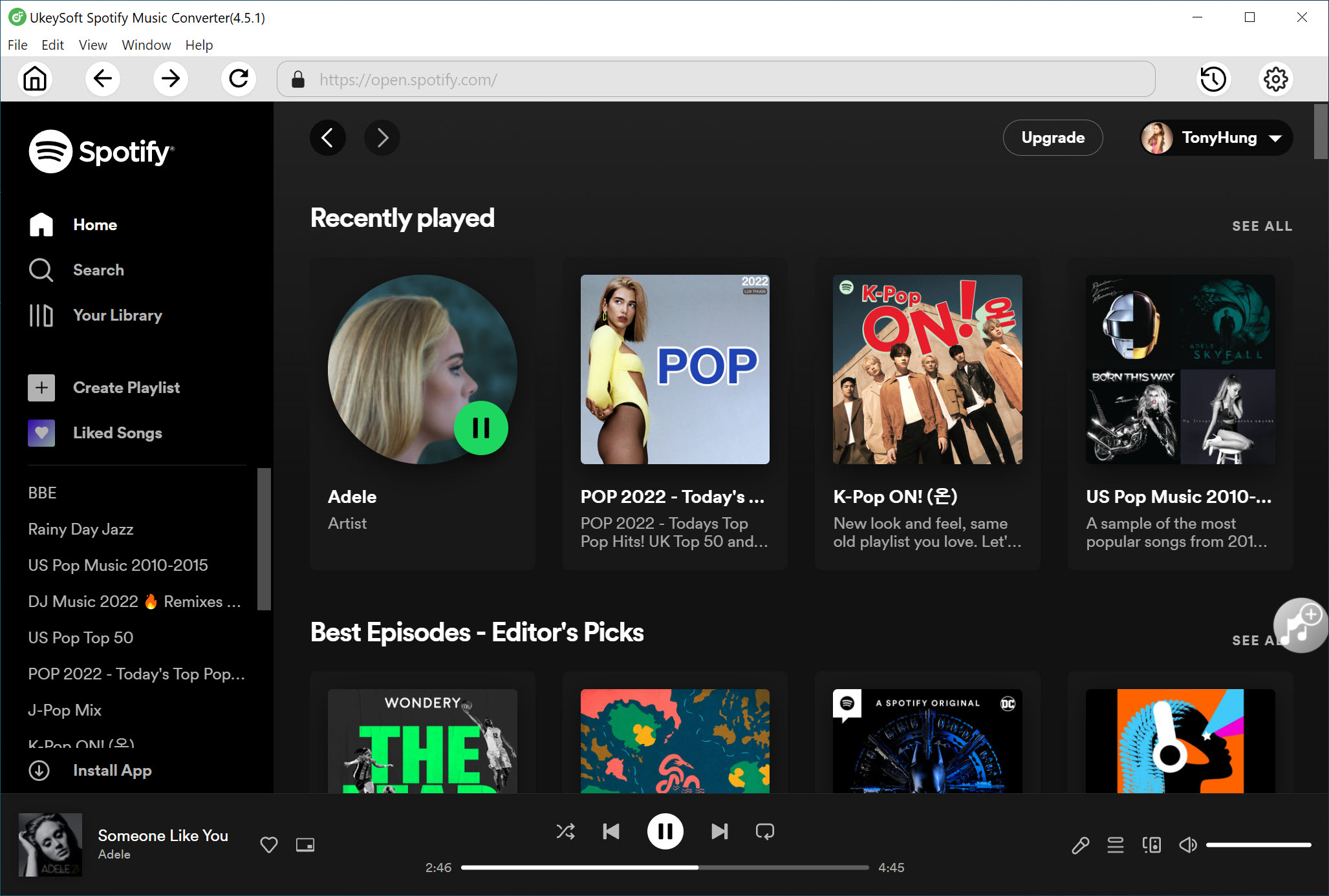The height and width of the screenshot is (896, 1329).
Task: Open the play queue icon
Action: [1116, 844]
